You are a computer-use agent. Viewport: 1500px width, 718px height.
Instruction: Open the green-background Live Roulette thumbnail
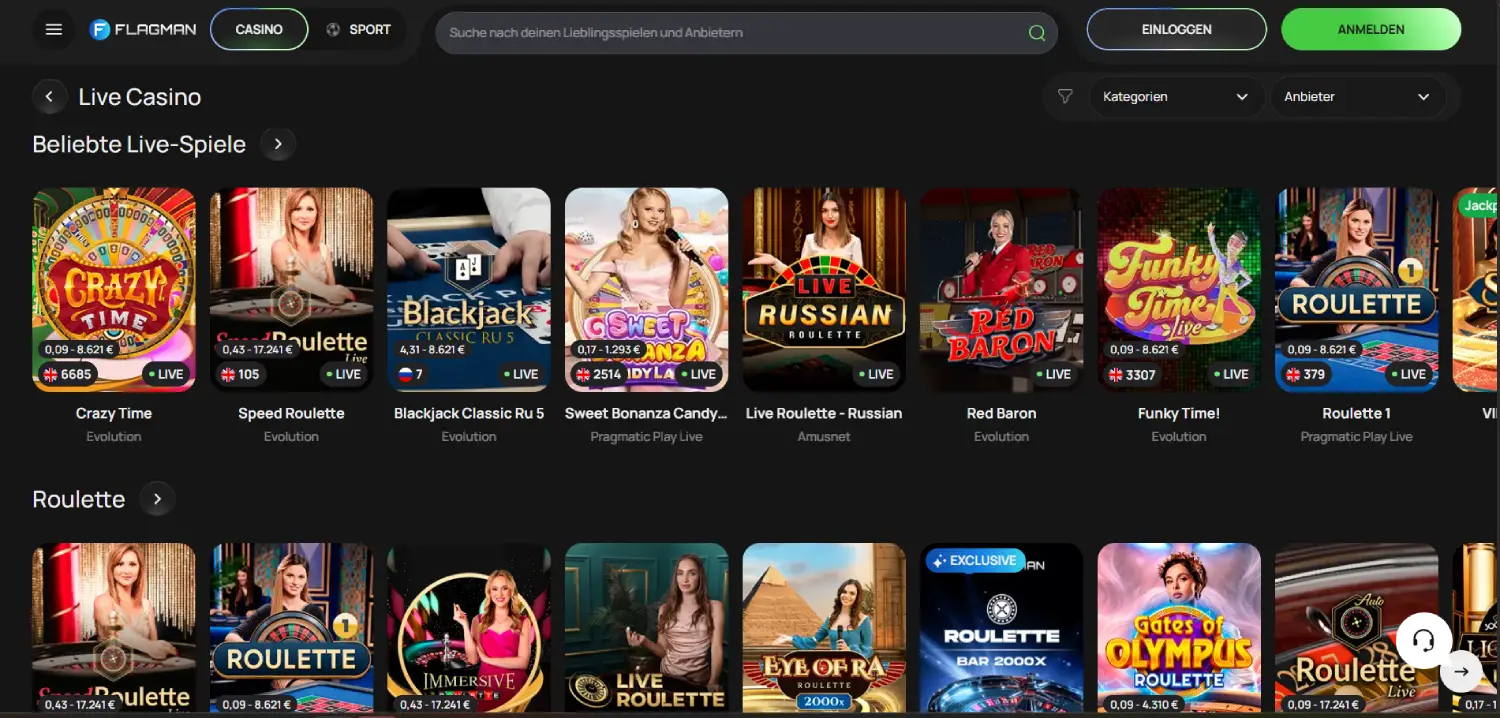tap(646, 628)
